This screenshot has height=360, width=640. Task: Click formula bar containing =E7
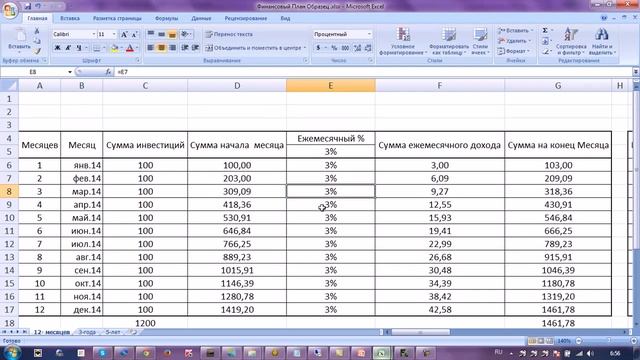pos(373,72)
